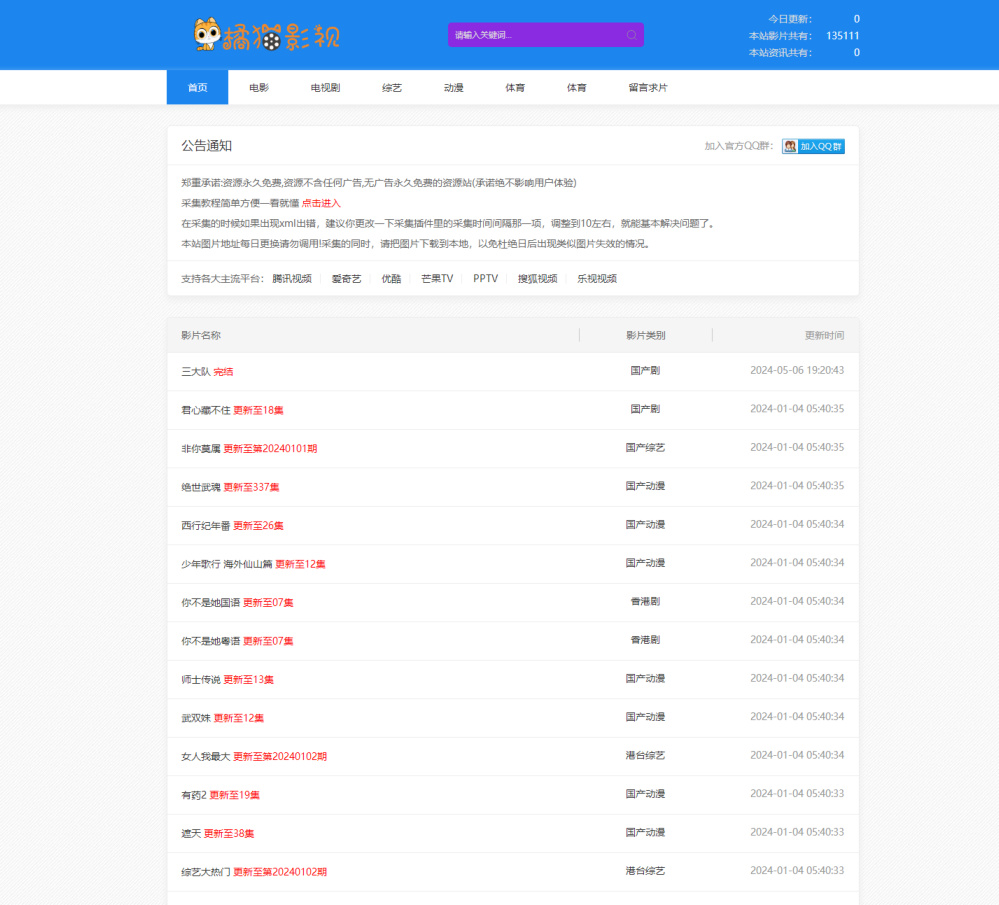The image size is (999, 905).
Task: Open the 腾讯视频 platform link
Action: click(292, 279)
